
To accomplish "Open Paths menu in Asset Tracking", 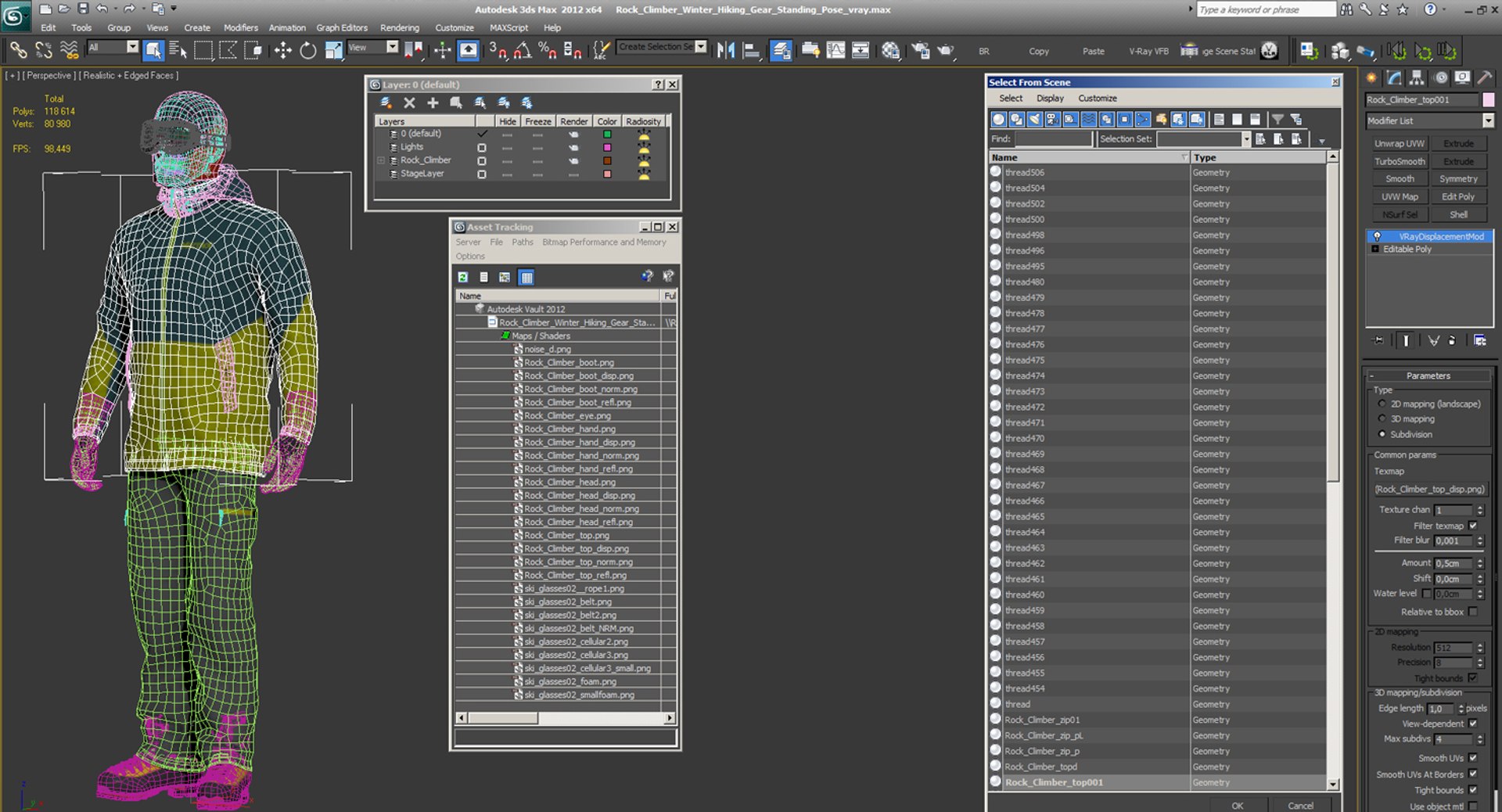I will [523, 243].
